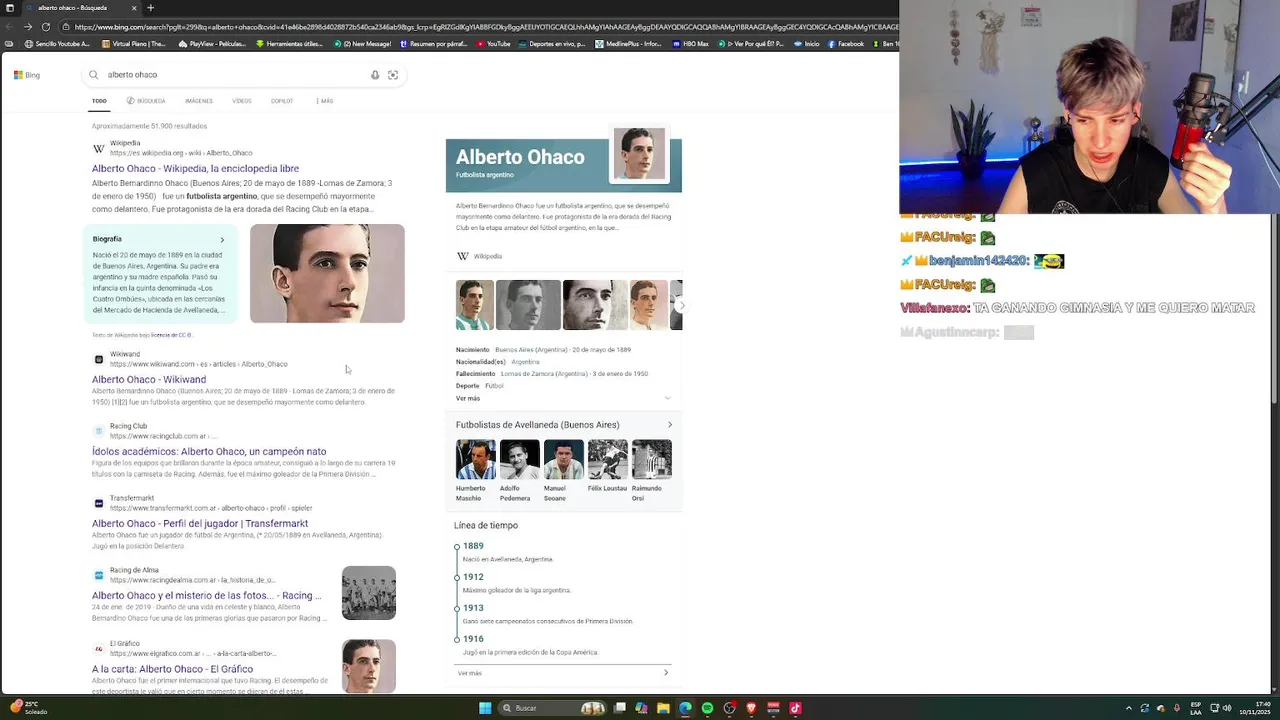The height and width of the screenshot is (720, 1280).
Task: Click the large Alberto Ohaco portrait image
Action: pyautogui.click(x=327, y=273)
